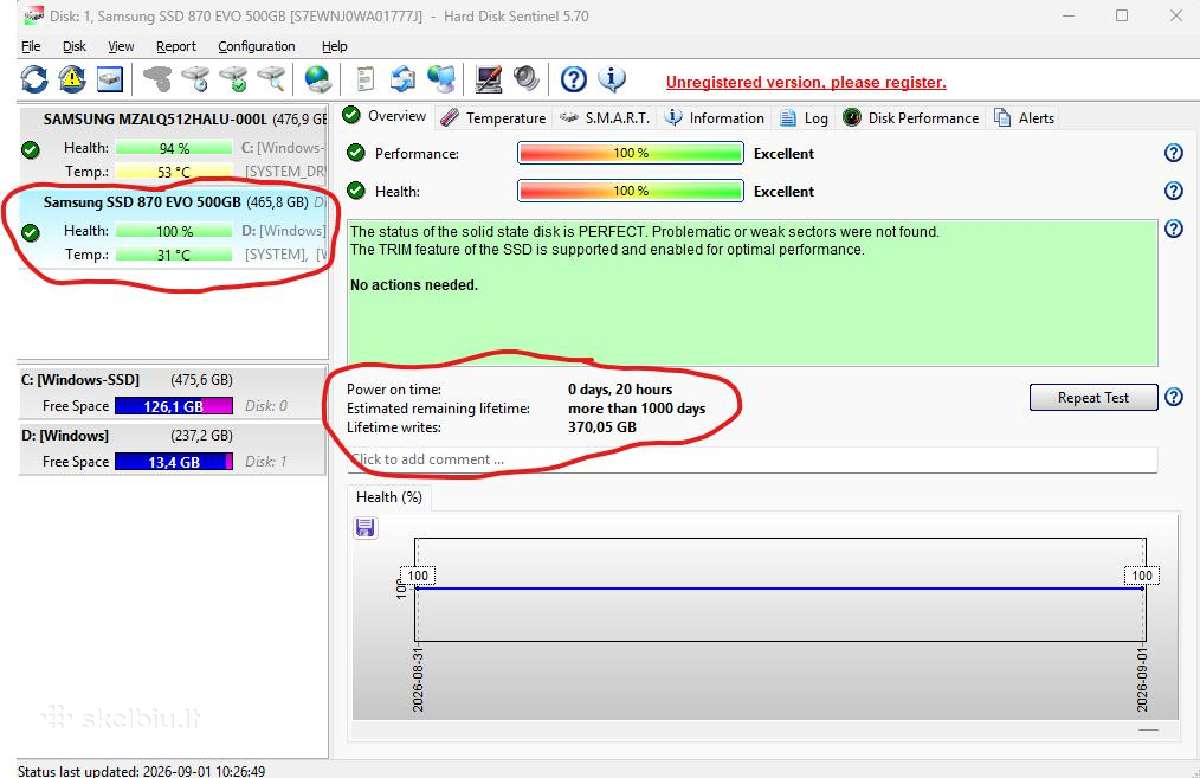This screenshot has width=1200, height=778.
Task: Click help icon beside green status text
Action: point(1174,230)
